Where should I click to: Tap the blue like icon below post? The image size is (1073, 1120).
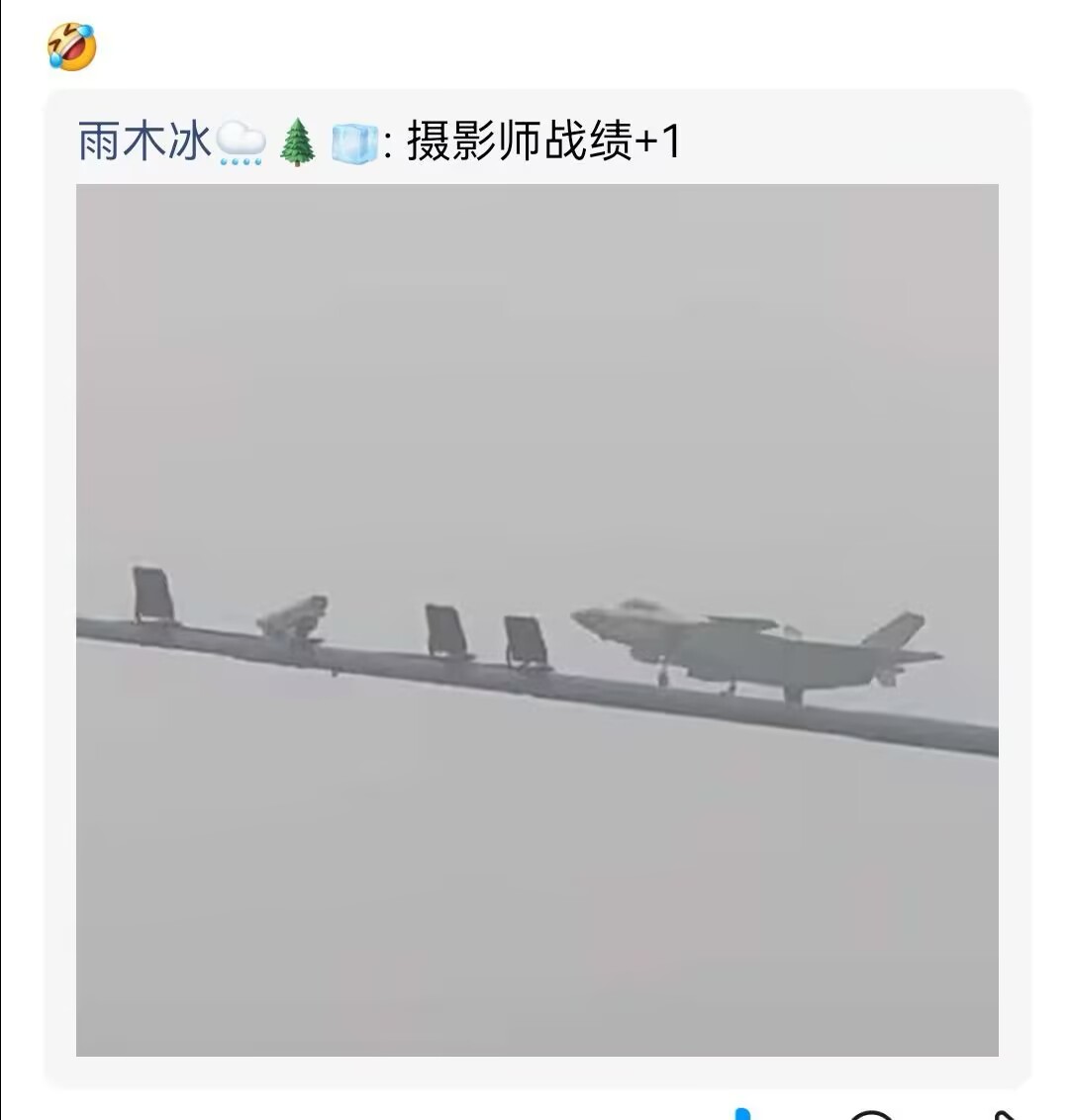[x=743, y=1114]
